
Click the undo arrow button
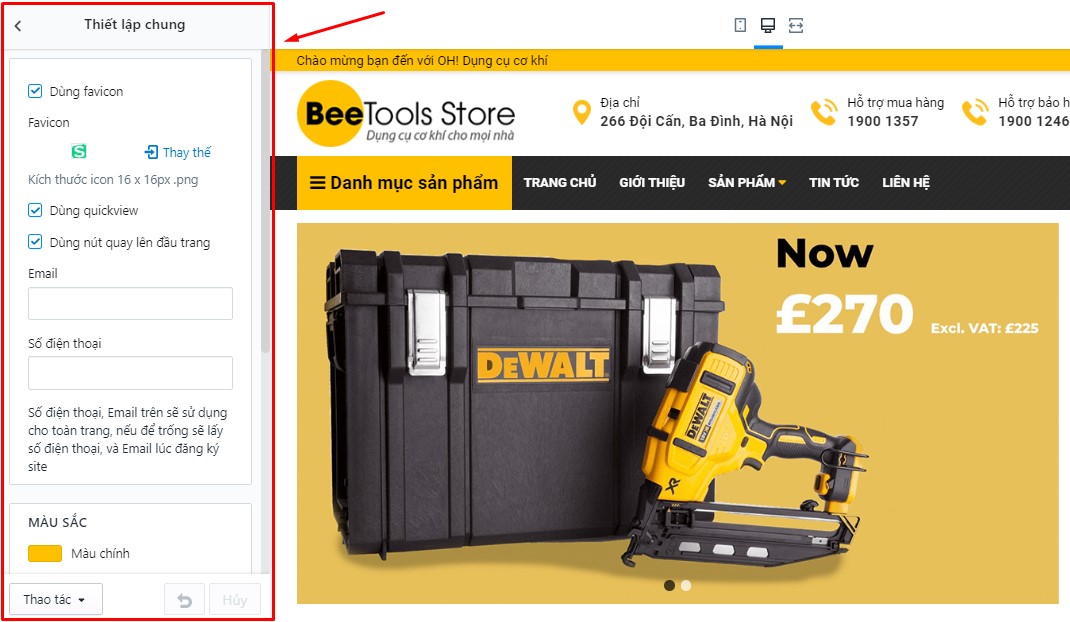coord(184,599)
